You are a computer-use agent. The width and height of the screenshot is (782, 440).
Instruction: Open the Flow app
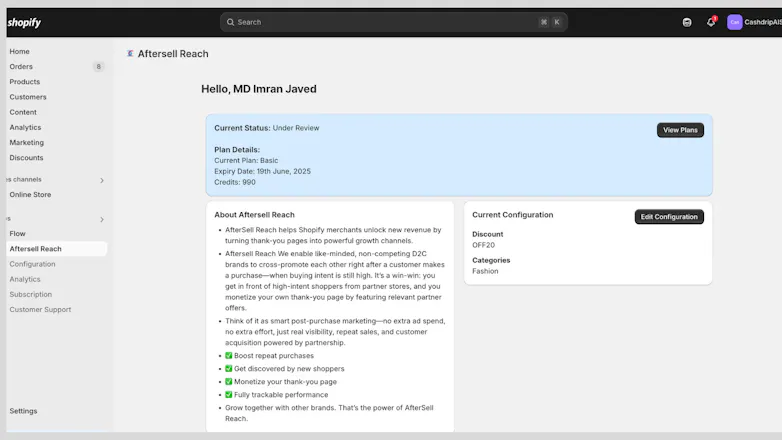coord(17,233)
